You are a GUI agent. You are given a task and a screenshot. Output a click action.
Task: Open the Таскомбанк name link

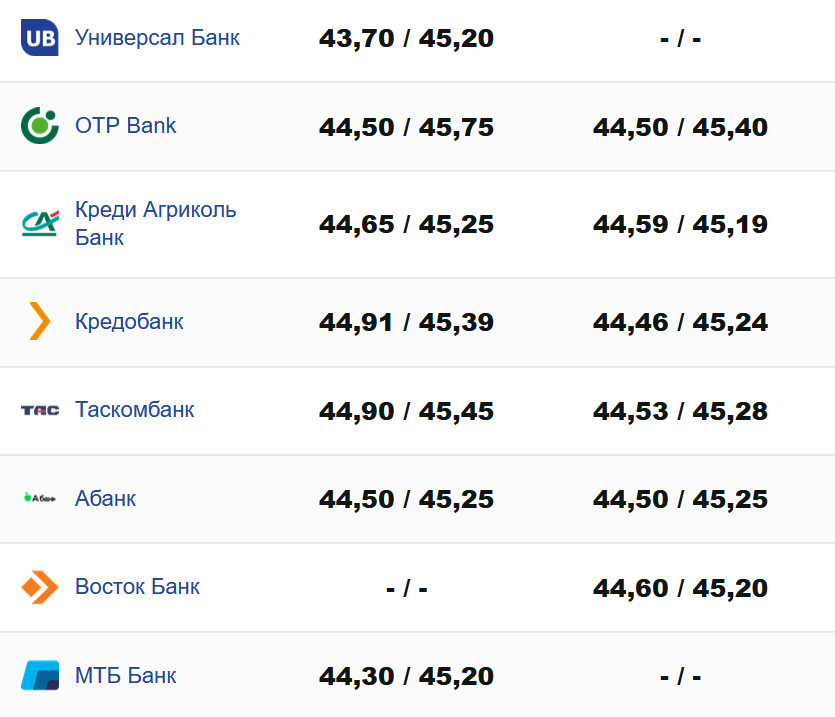tap(135, 410)
